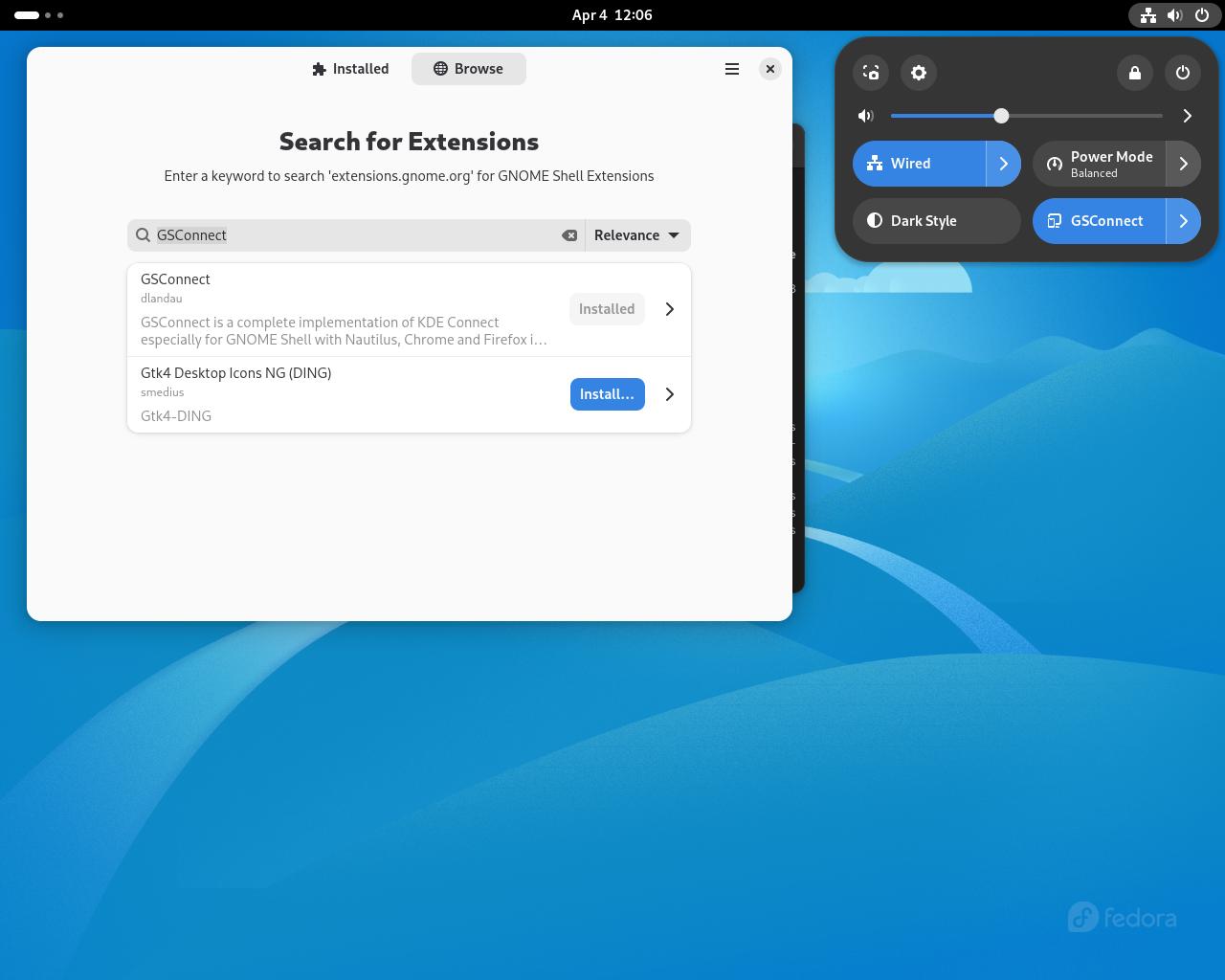Image resolution: width=1225 pixels, height=980 pixels.
Task: Expand the Power Mode submenu arrow
Action: point(1184,164)
